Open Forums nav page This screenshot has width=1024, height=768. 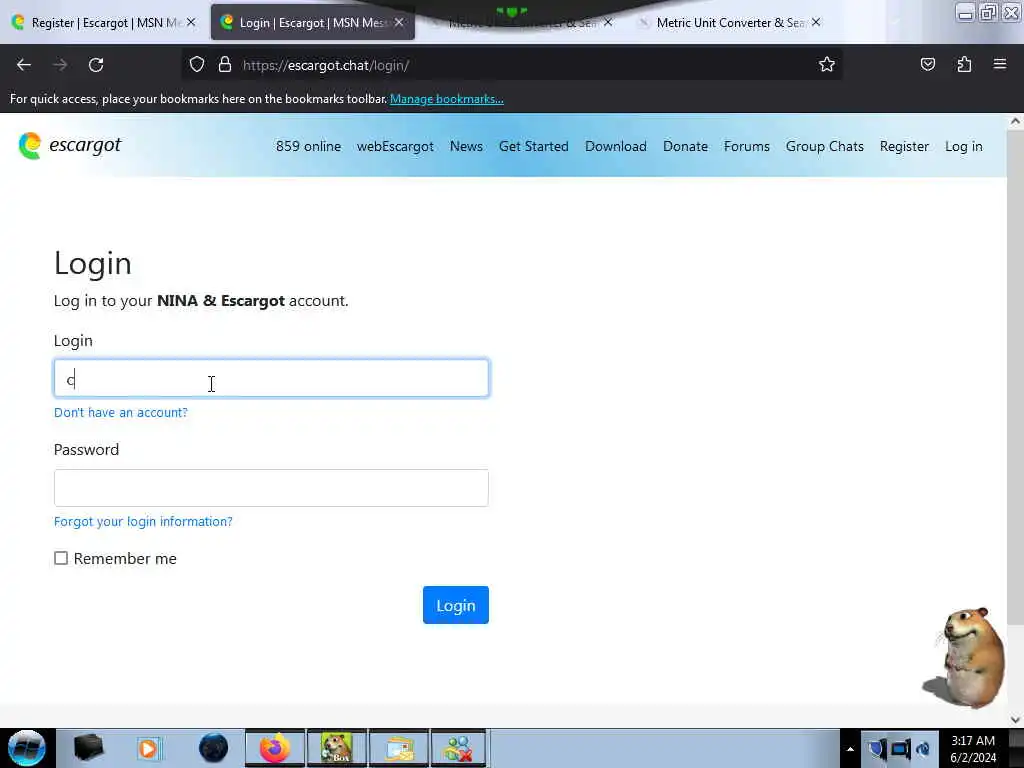746,146
